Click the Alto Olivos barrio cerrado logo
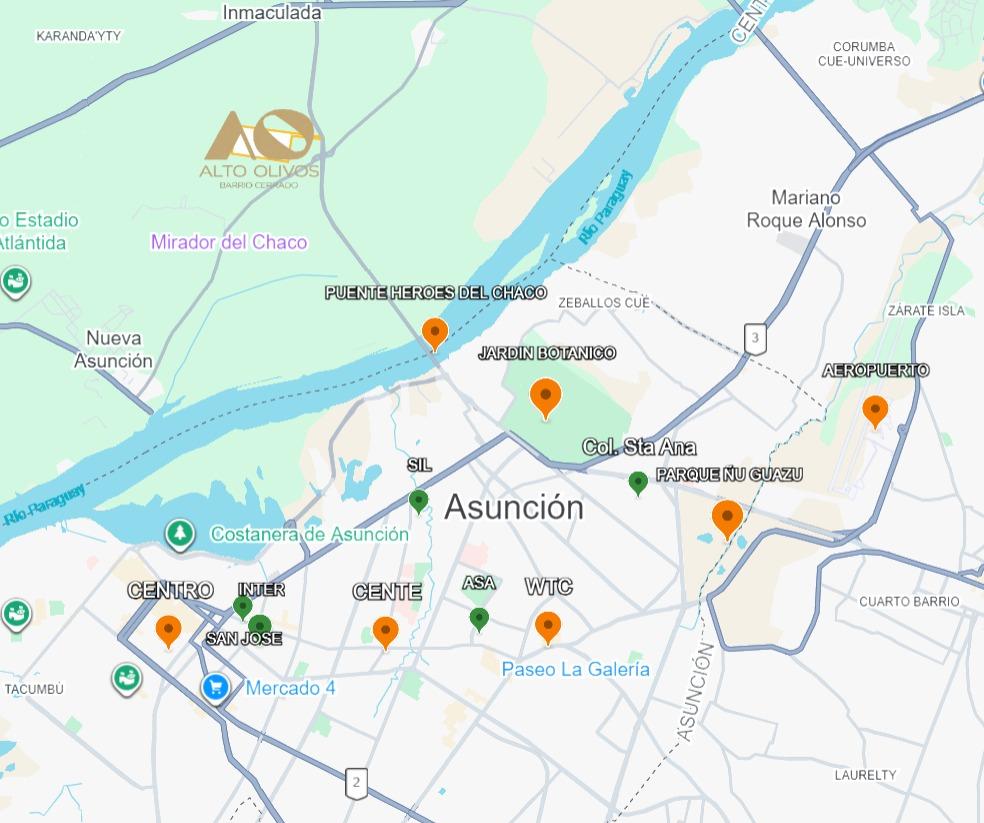 coord(261,149)
